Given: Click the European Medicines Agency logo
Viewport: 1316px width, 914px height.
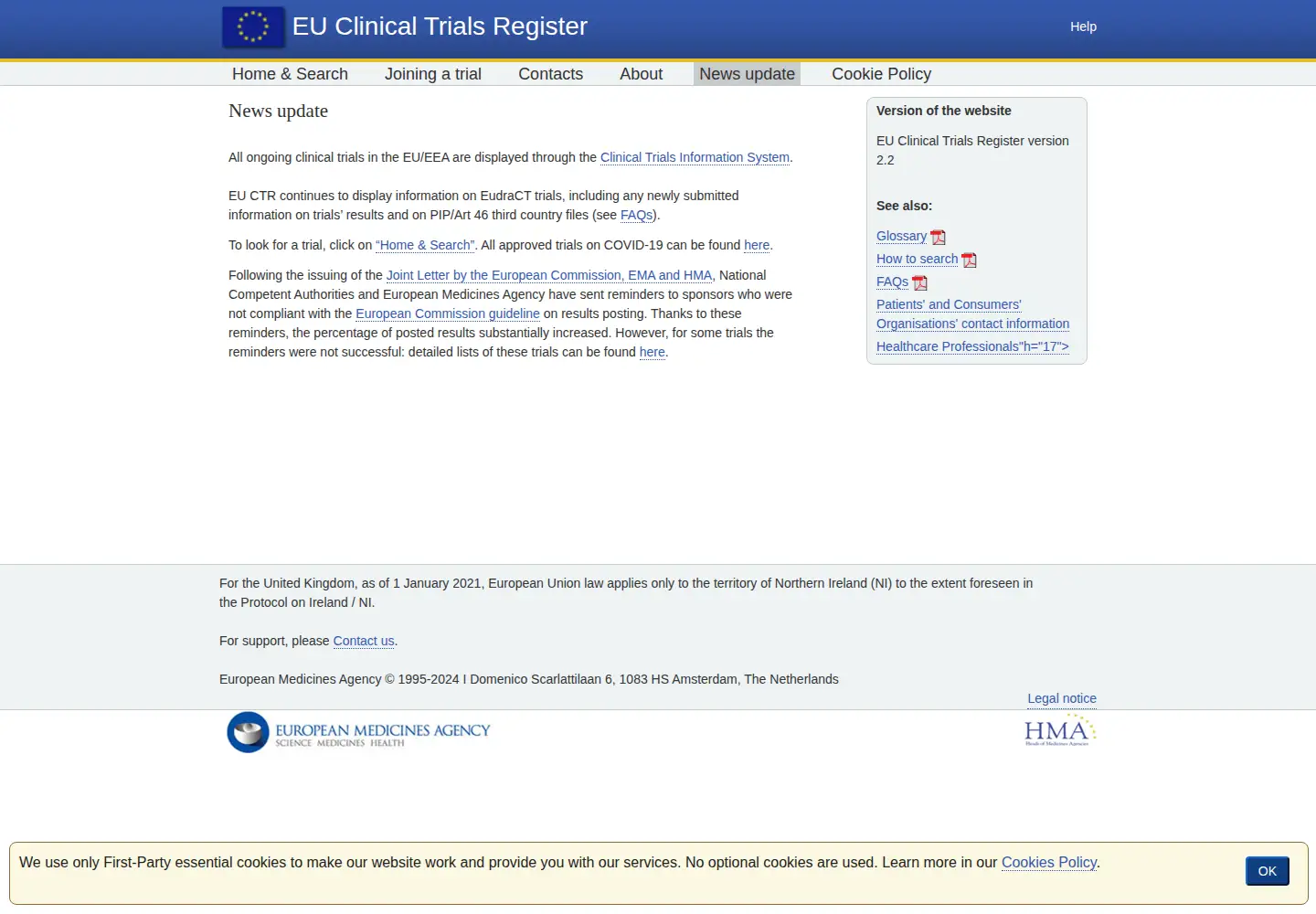Looking at the screenshot, I should pyautogui.click(x=359, y=732).
